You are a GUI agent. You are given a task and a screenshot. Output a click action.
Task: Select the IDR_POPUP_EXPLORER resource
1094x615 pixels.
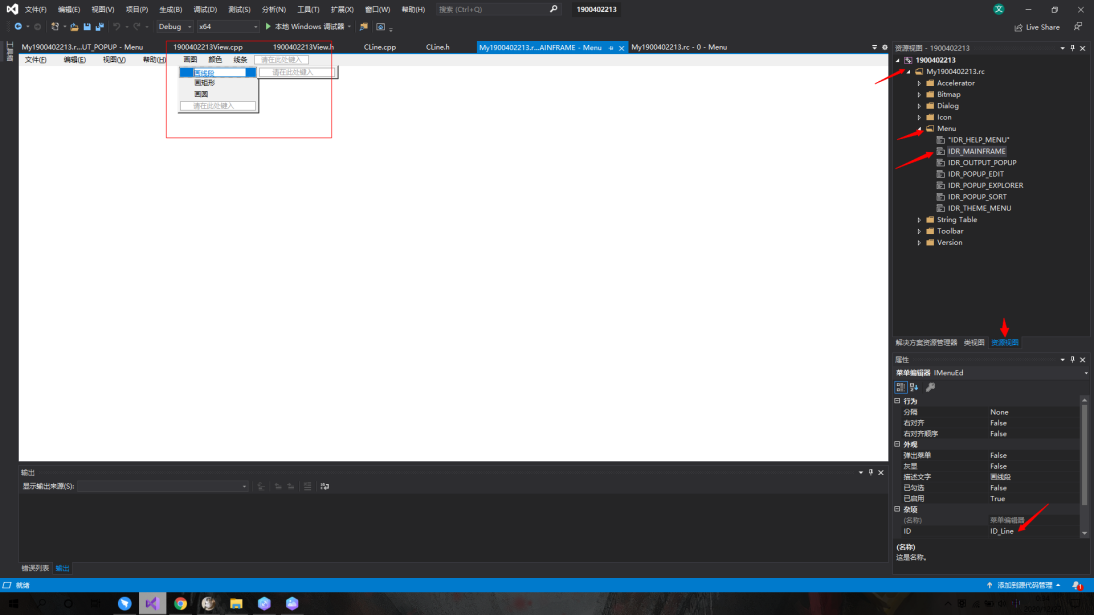(985, 186)
